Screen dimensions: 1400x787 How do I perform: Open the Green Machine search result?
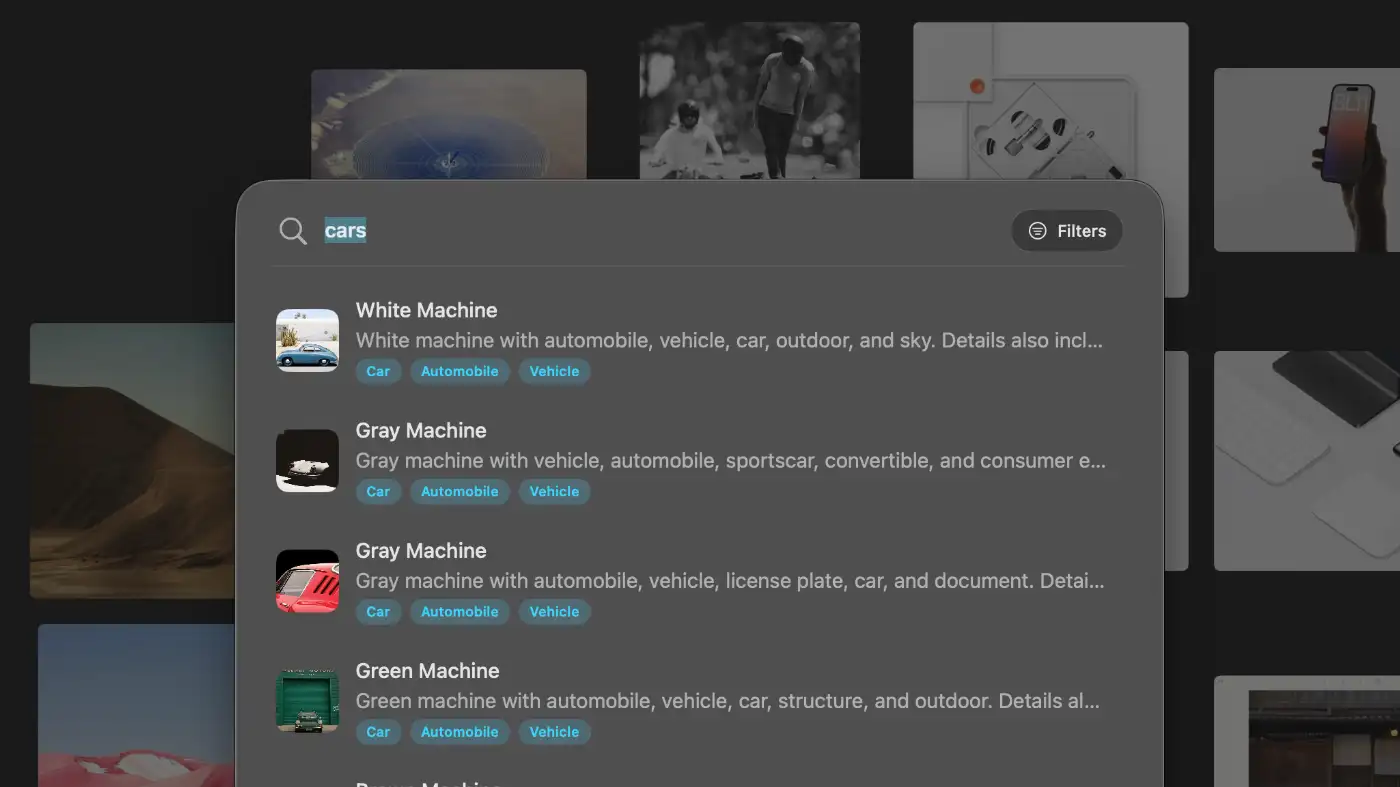coord(427,670)
